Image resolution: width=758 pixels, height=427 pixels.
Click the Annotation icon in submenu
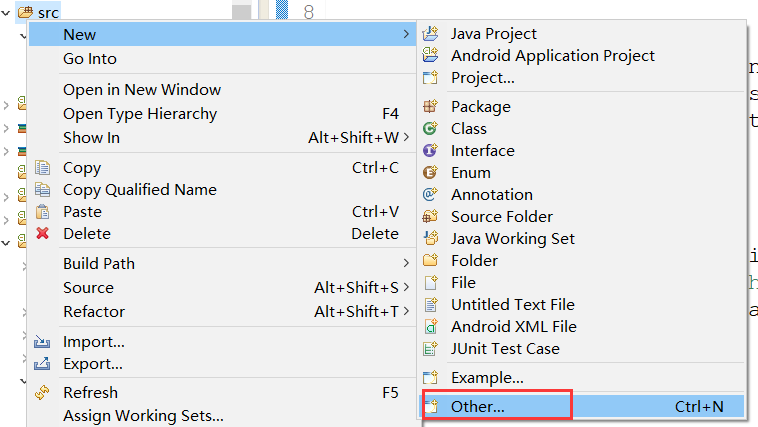(x=431, y=195)
